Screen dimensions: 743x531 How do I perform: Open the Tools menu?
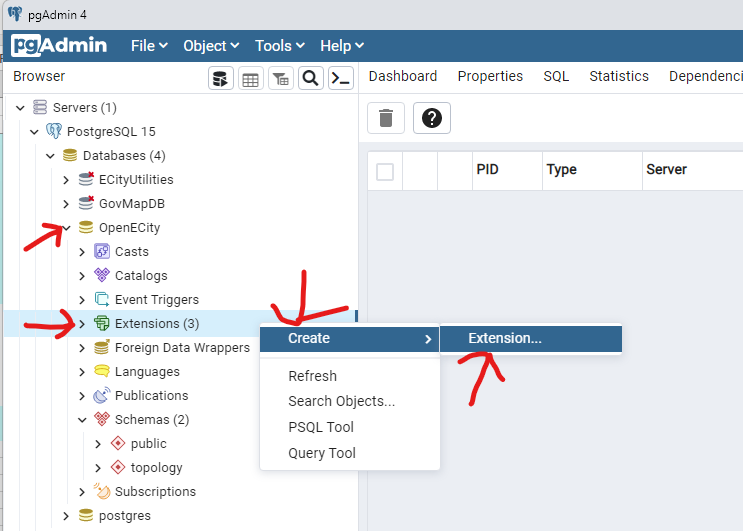(280, 46)
